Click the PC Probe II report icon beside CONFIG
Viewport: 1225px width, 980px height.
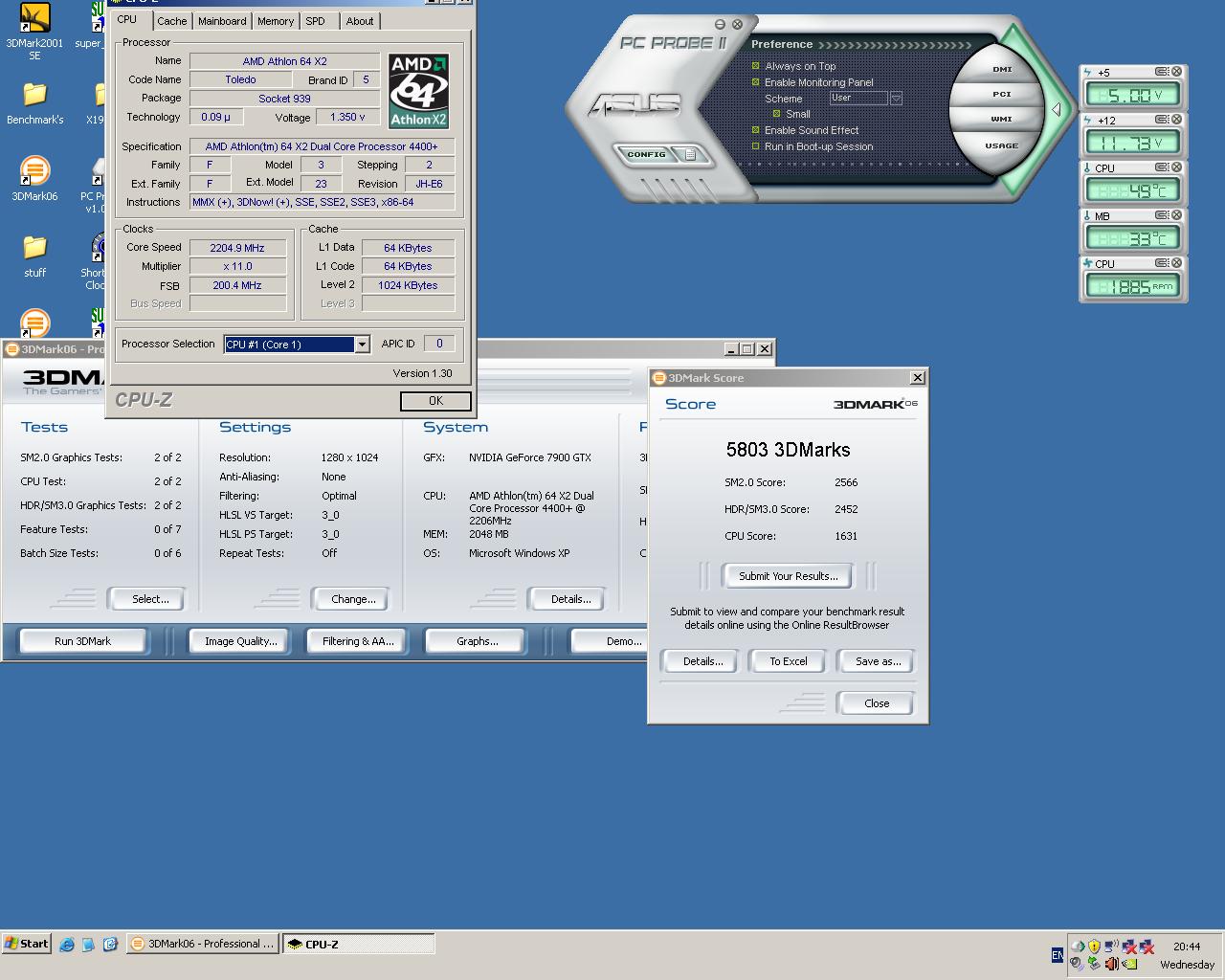click(x=689, y=154)
